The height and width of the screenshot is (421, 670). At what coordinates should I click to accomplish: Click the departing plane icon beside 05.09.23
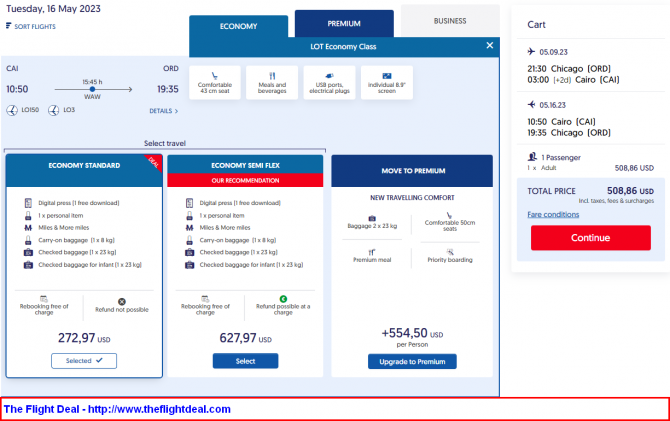pos(531,52)
